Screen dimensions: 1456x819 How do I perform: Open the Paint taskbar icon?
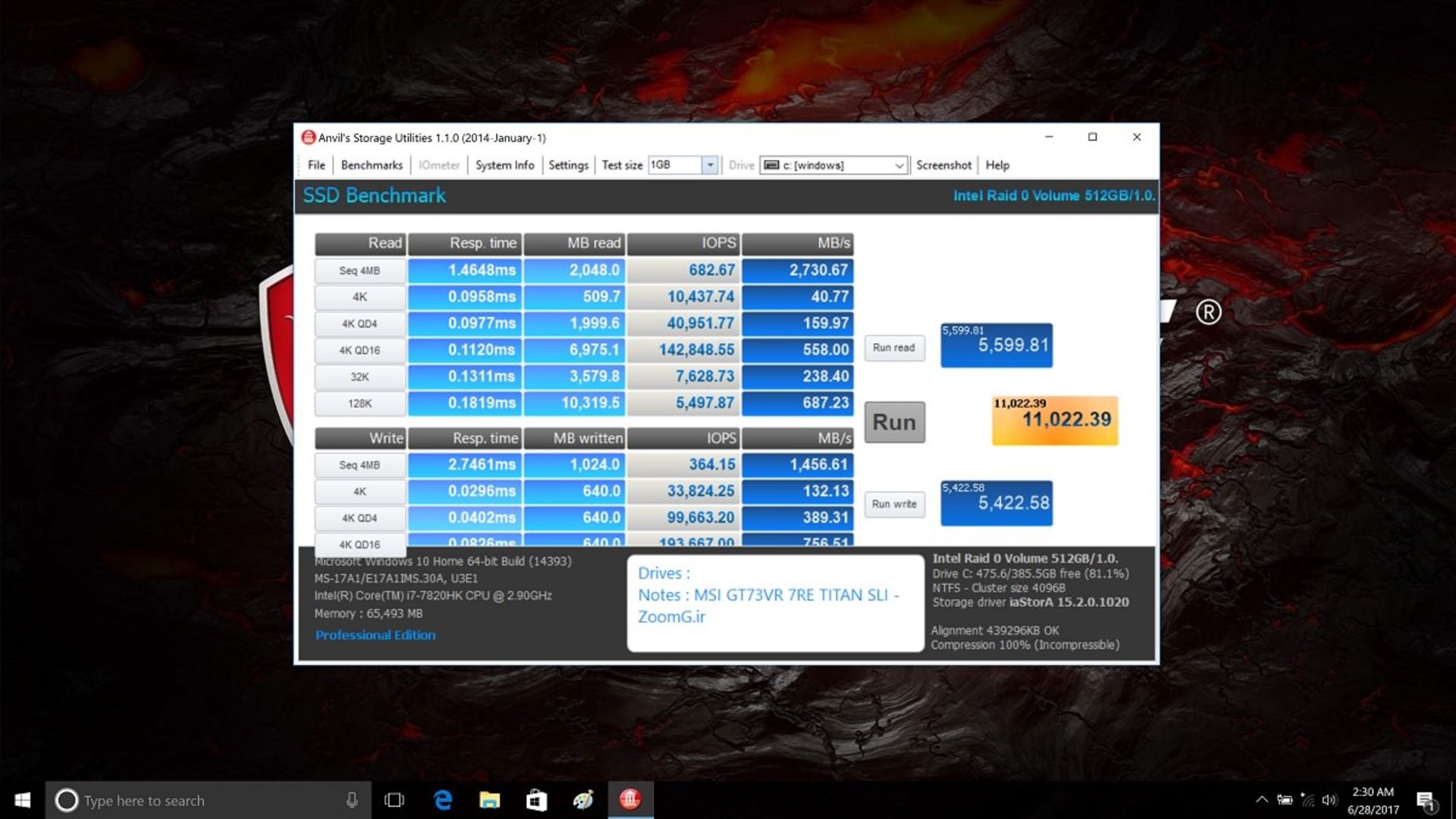pyautogui.click(x=583, y=800)
